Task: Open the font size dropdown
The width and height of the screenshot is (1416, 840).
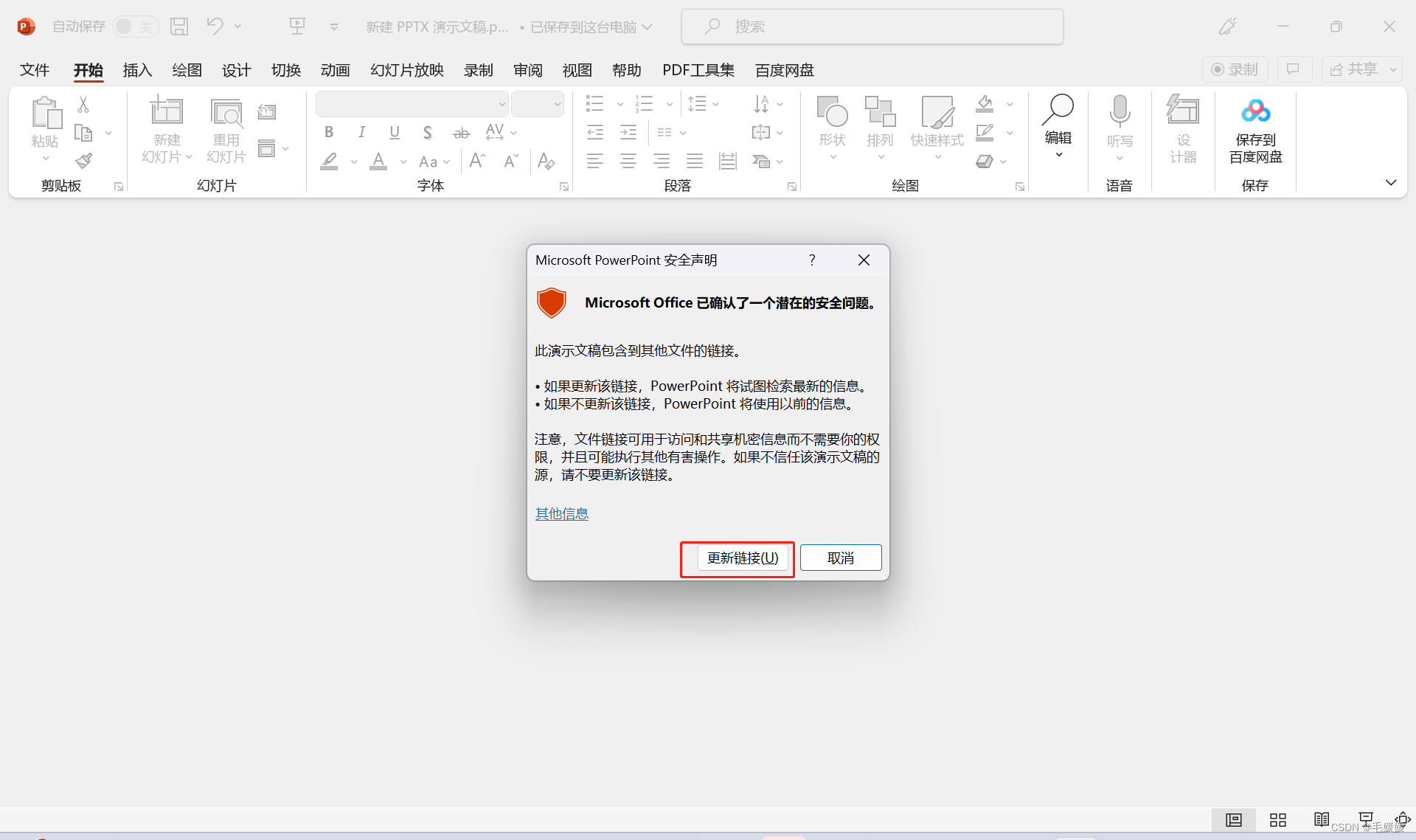Action: [x=558, y=104]
